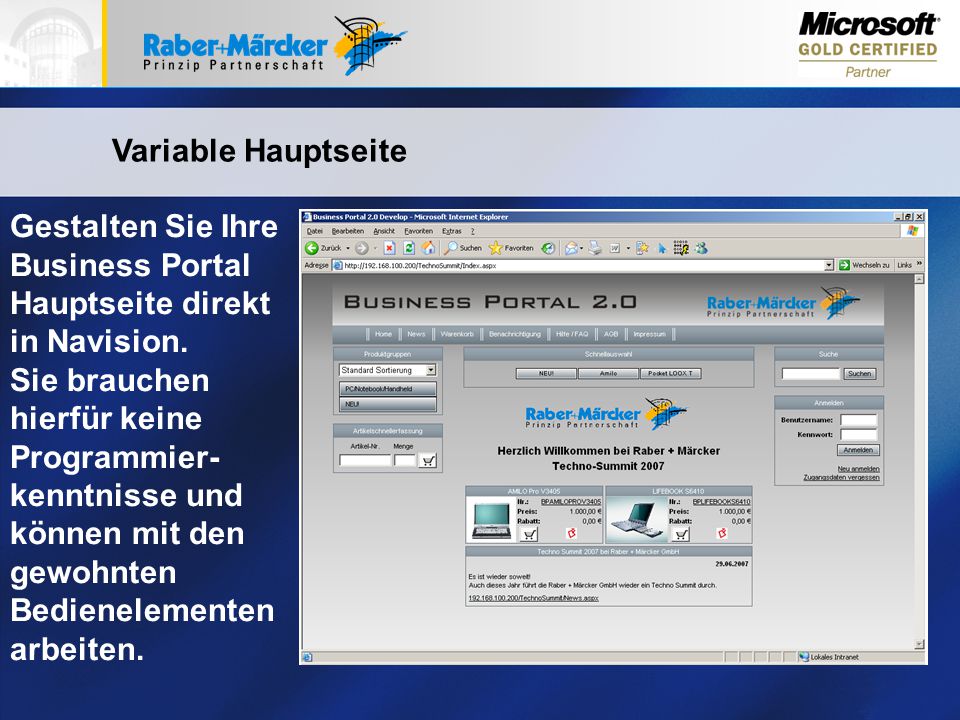Click NEU! in the Schnellauswahl bar
This screenshot has height=720, width=960.
pos(546,373)
